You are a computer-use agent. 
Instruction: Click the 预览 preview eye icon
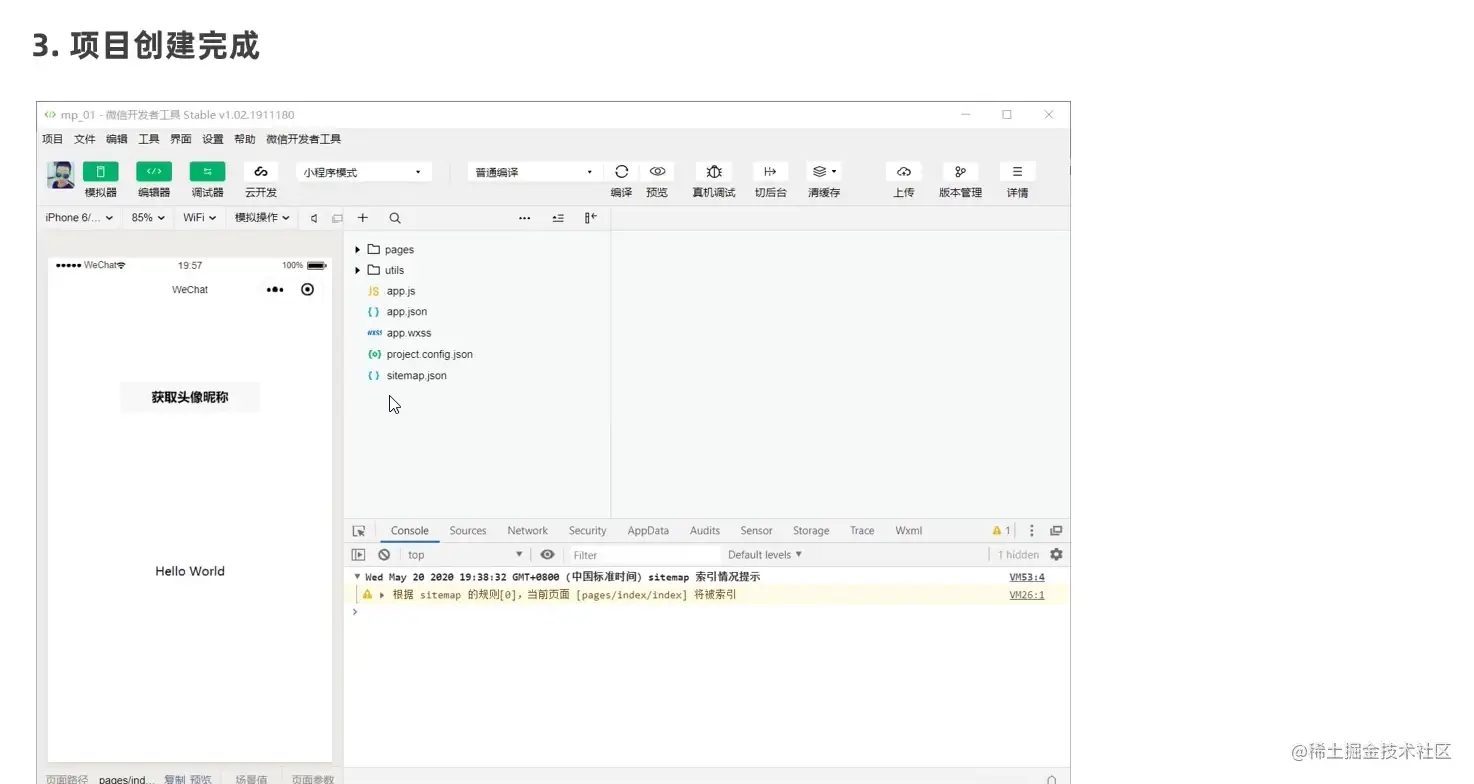[x=657, y=172]
